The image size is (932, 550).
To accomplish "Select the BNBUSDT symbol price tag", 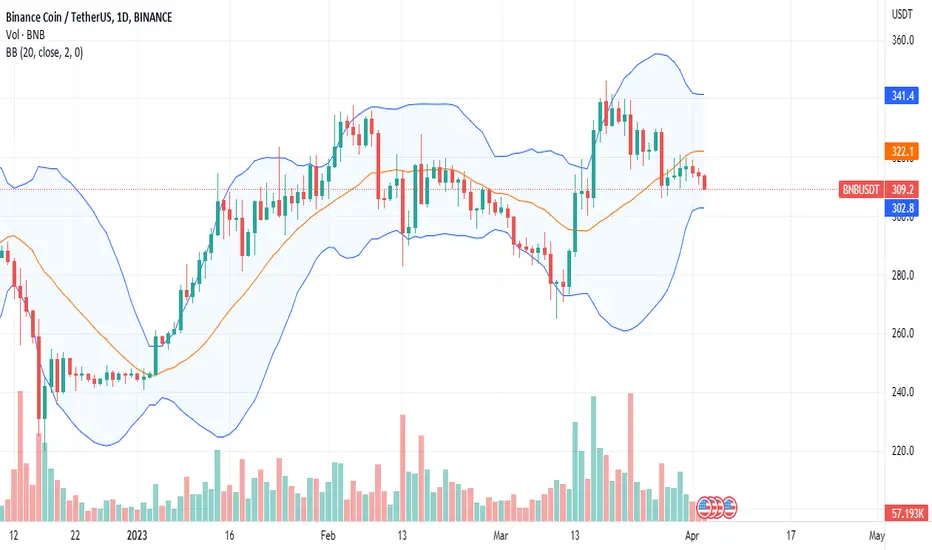I will [x=861, y=190].
